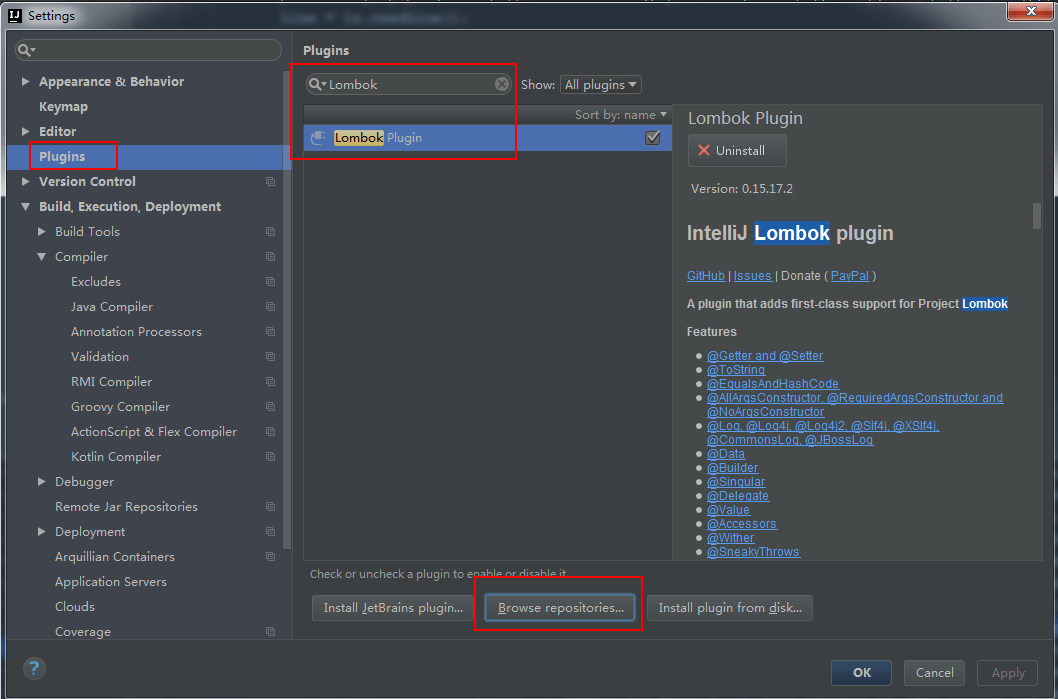
Task: Disable the Lombok Plugin checkbox
Action: coord(653,138)
